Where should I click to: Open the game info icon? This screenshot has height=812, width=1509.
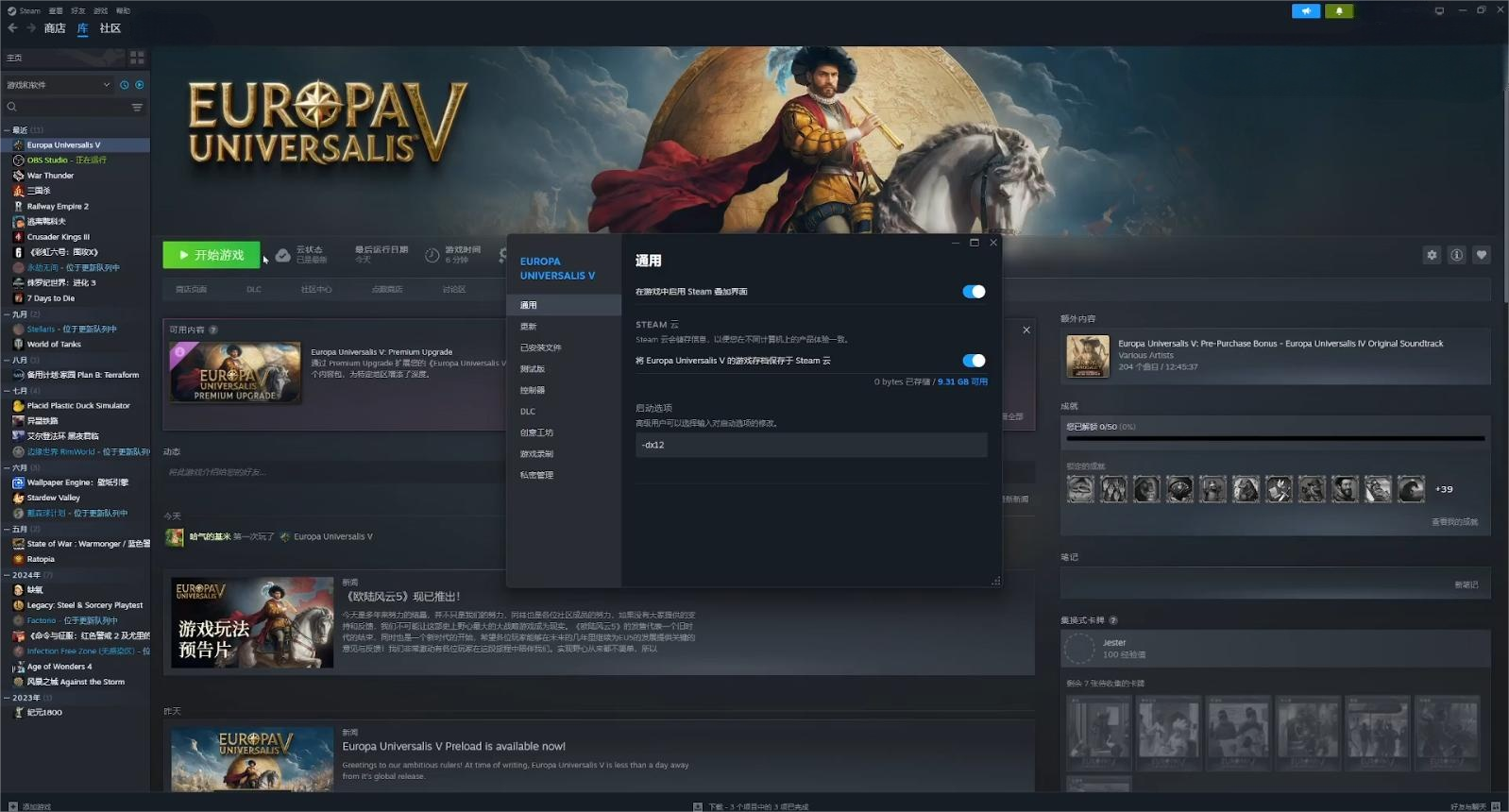point(1456,255)
